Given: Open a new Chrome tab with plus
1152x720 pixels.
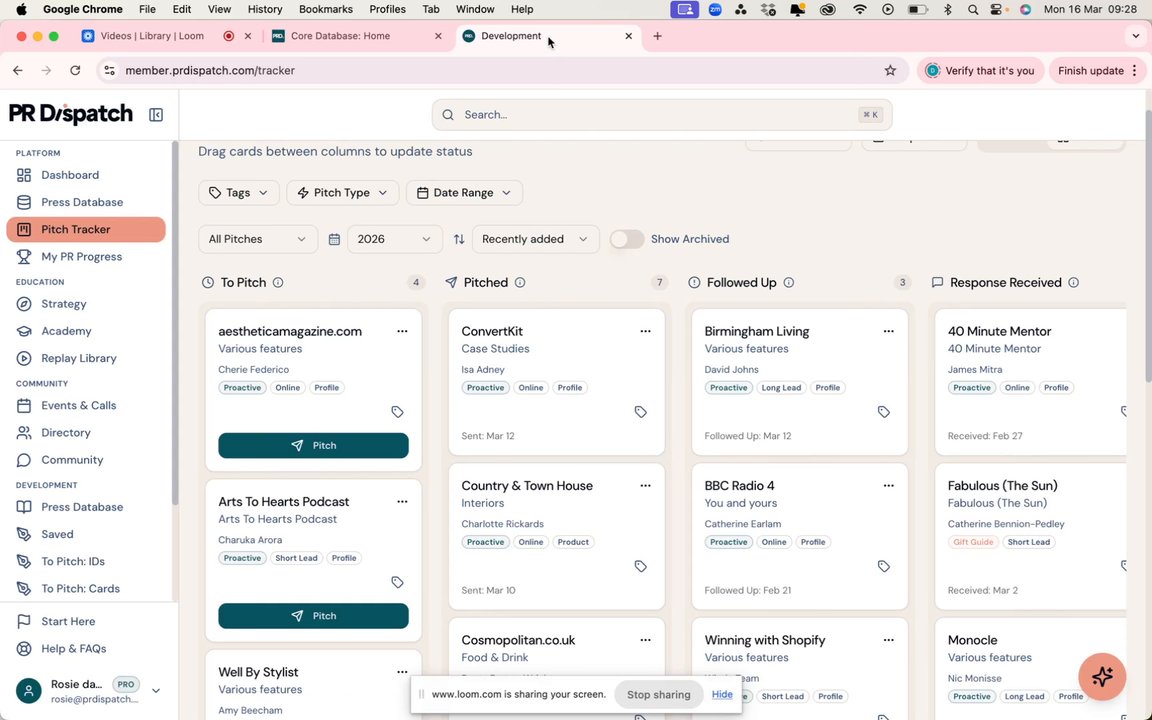Looking at the screenshot, I should point(658,36).
